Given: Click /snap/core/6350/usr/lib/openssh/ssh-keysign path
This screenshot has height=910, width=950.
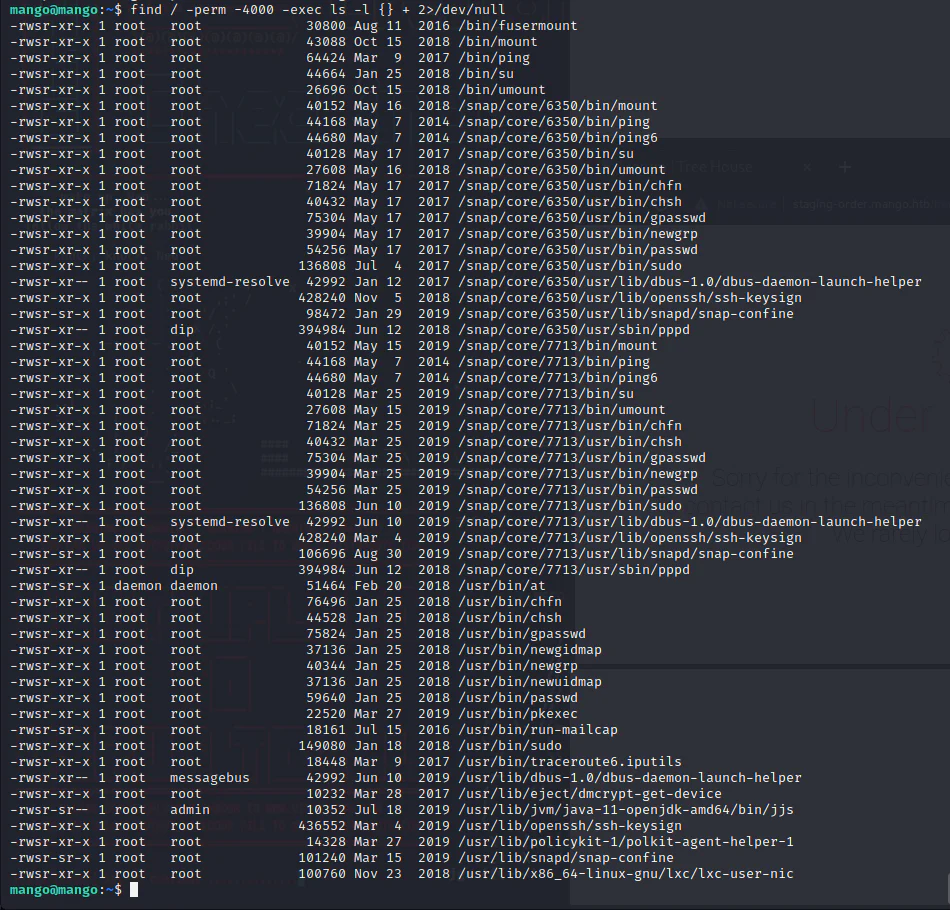Looking at the screenshot, I should (630, 298).
